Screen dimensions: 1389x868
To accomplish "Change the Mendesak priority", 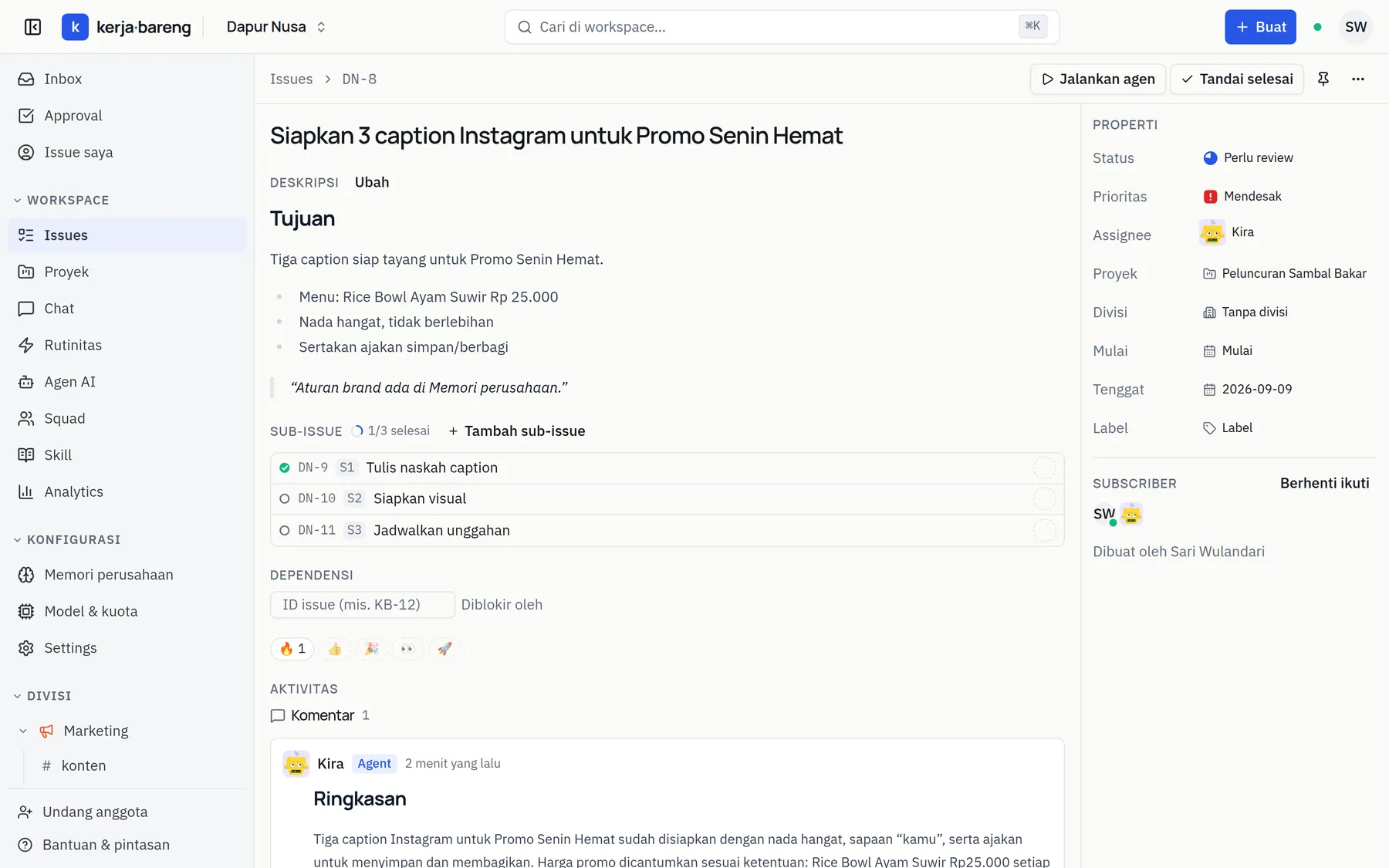I will [1242, 196].
